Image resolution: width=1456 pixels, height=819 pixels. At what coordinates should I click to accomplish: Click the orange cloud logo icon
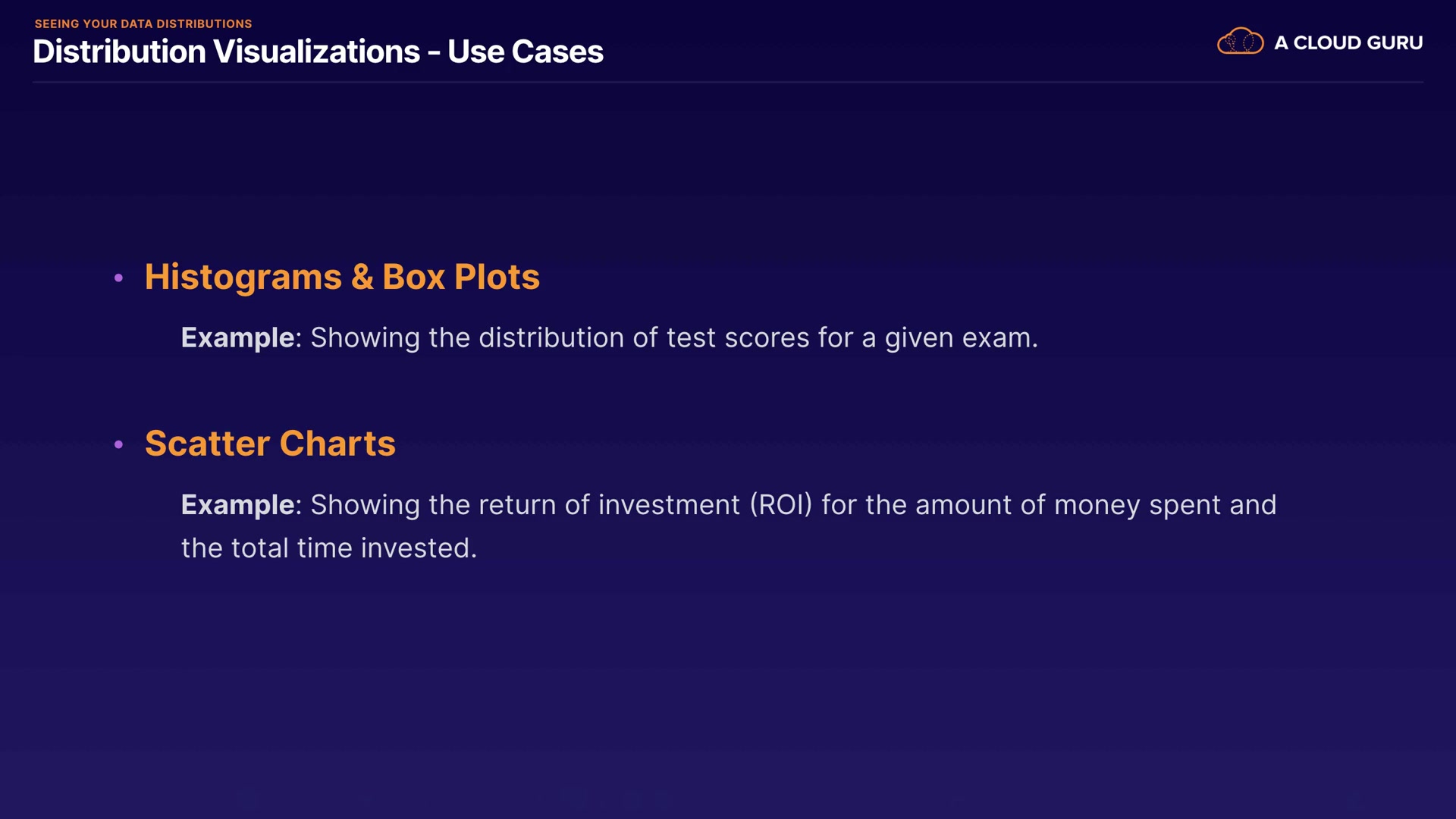coord(1240,42)
